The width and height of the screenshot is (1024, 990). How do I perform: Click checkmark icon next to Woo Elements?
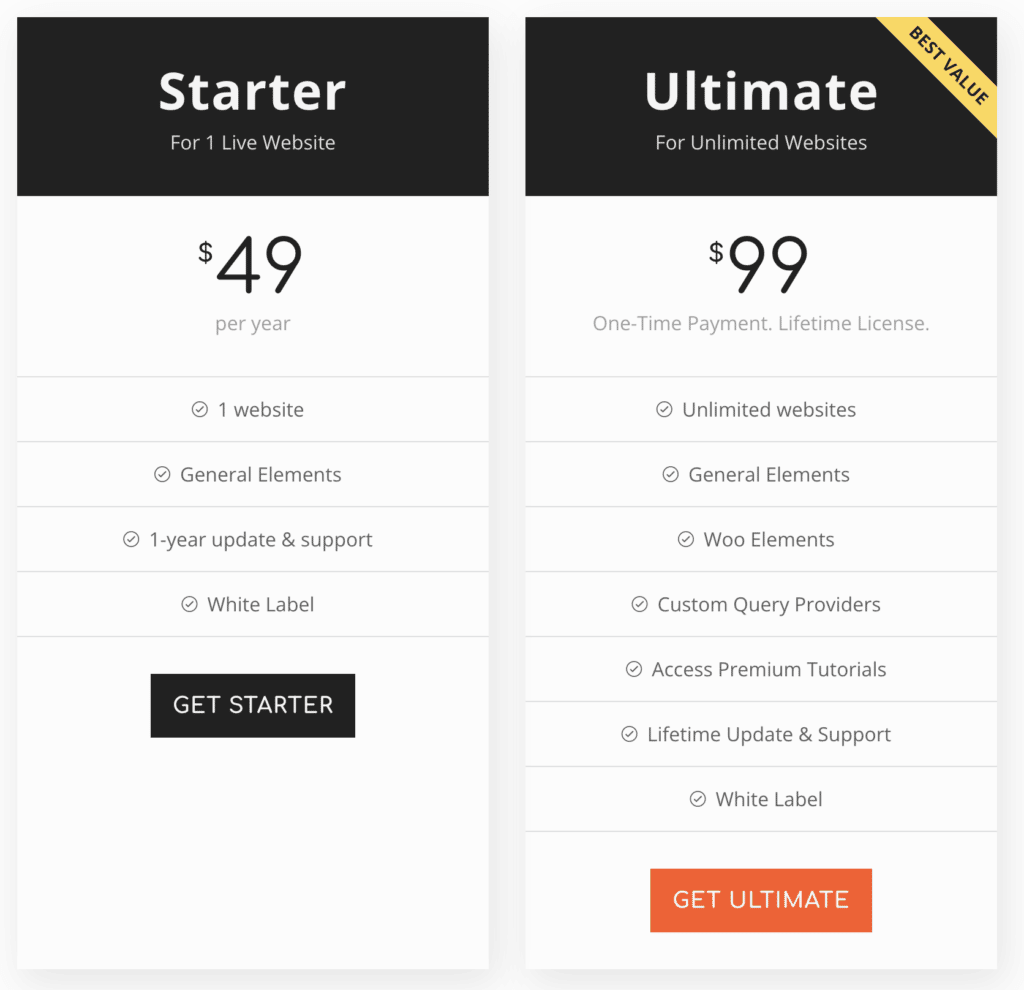point(686,539)
